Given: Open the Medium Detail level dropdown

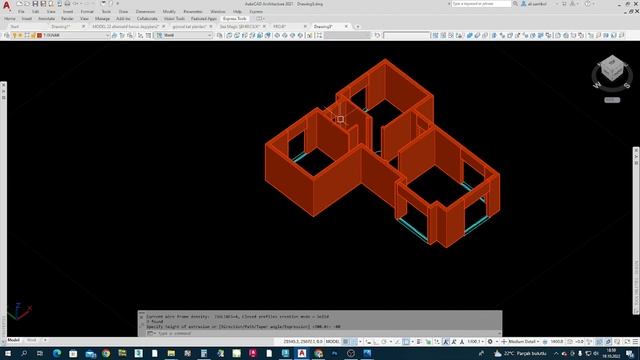Looking at the screenshot, I should coord(524,342).
